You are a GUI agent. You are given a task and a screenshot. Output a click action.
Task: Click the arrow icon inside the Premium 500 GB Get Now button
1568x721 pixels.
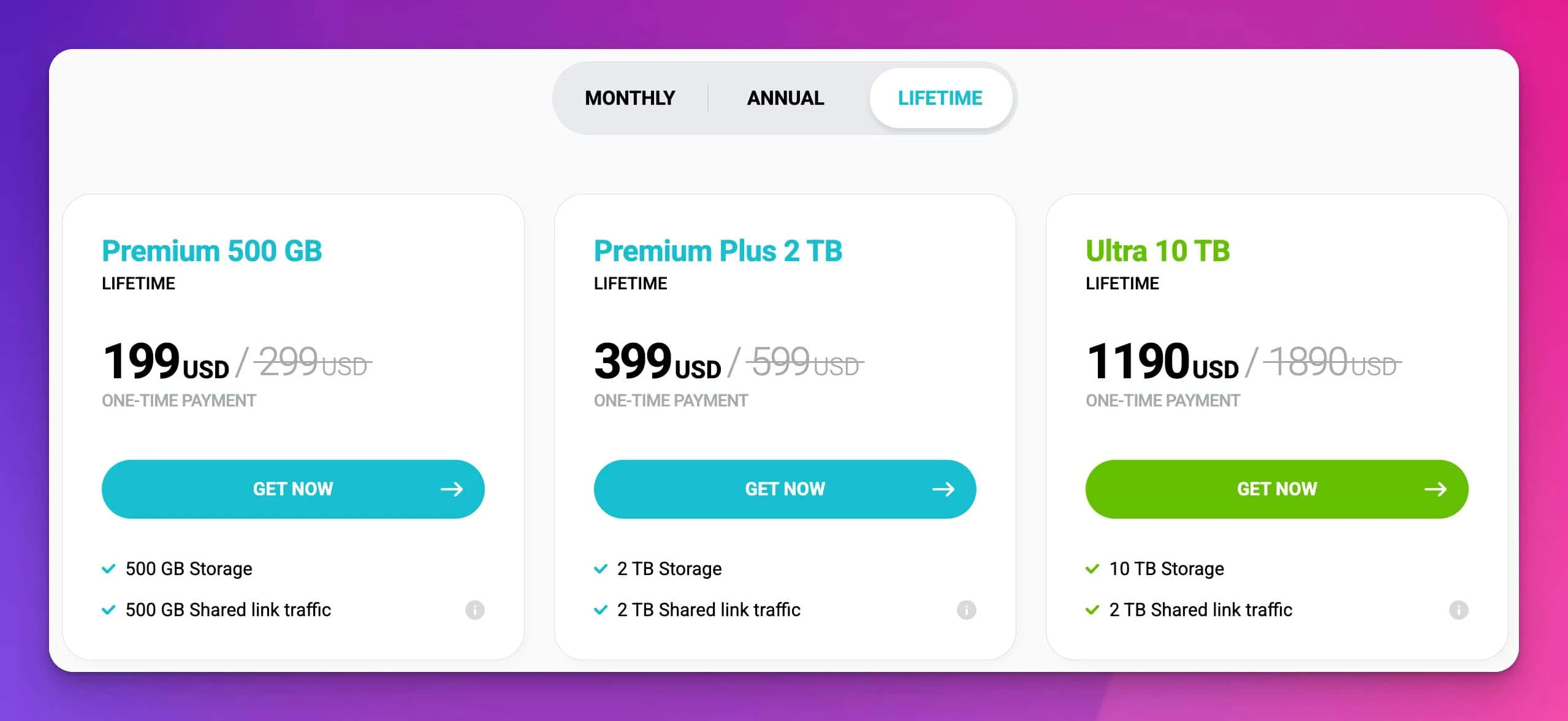(x=452, y=489)
